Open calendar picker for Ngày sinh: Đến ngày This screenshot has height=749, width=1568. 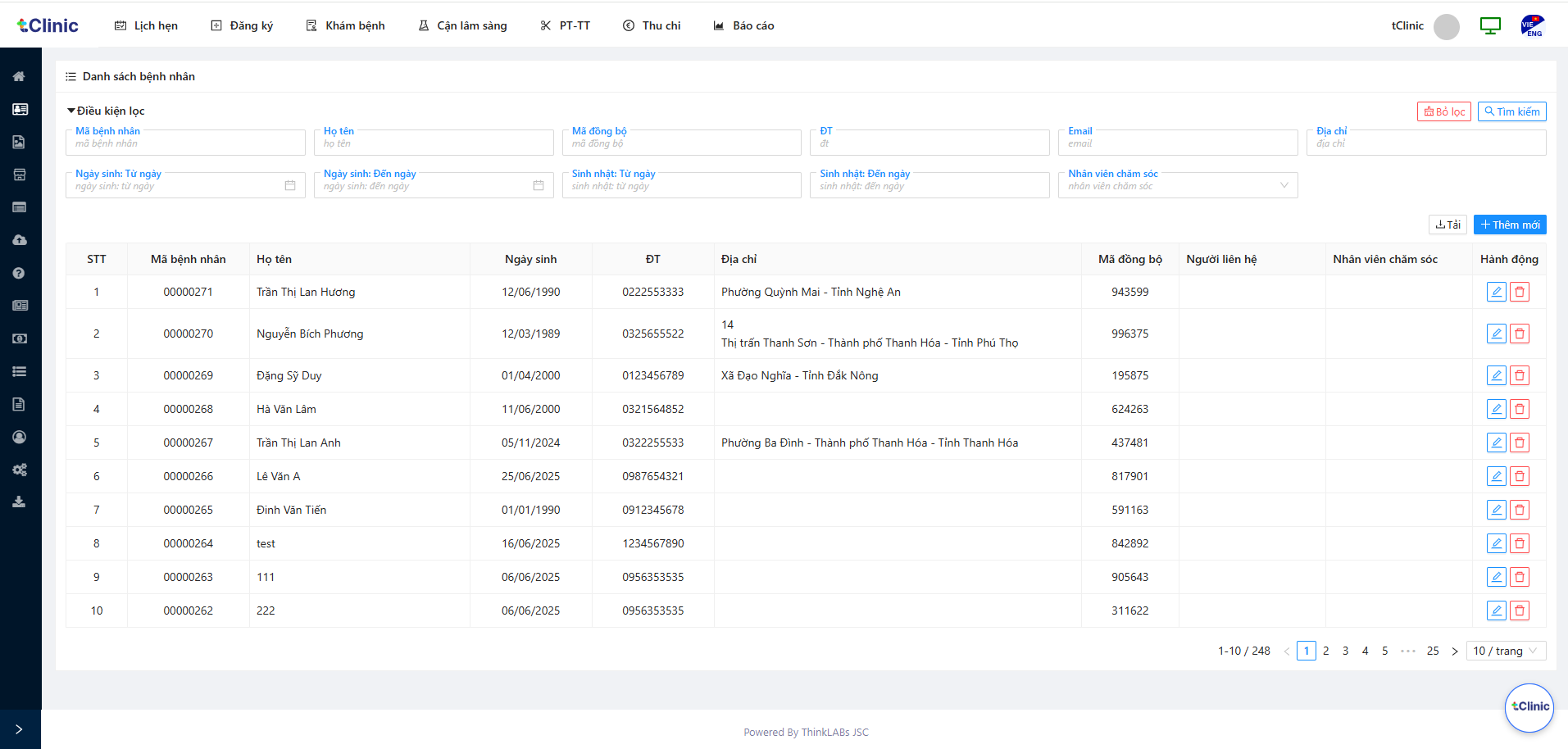tap(539, 185)
